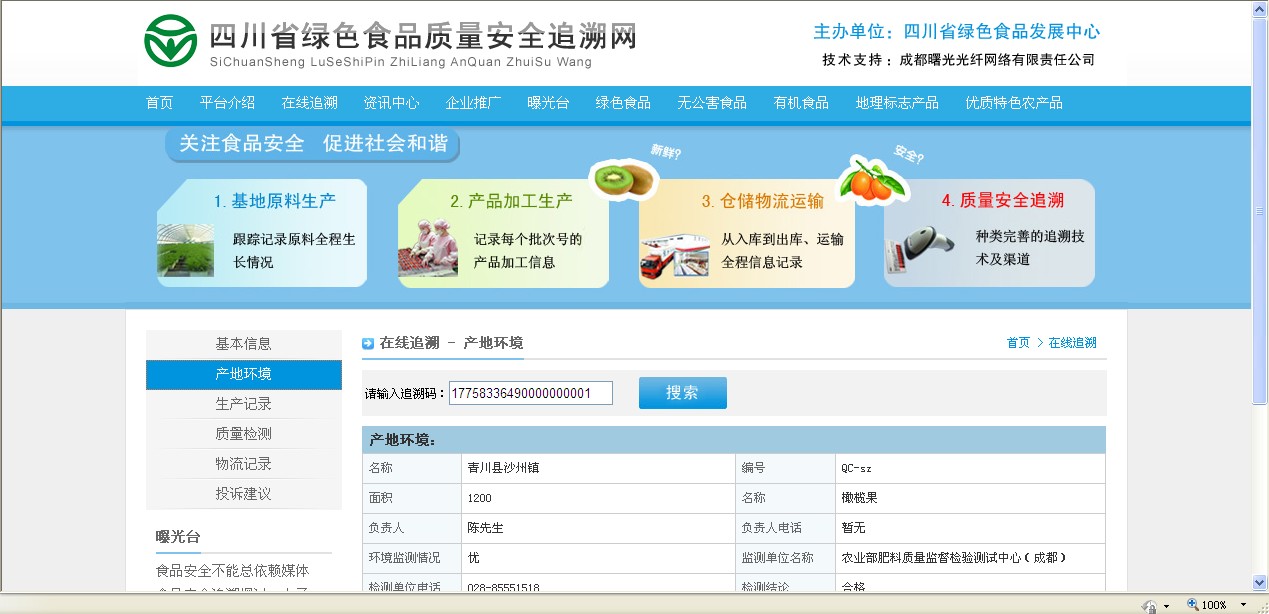Click the kiwi fruit image
The width and height of the screenshot is (1269, 614).
pos(622,180)
